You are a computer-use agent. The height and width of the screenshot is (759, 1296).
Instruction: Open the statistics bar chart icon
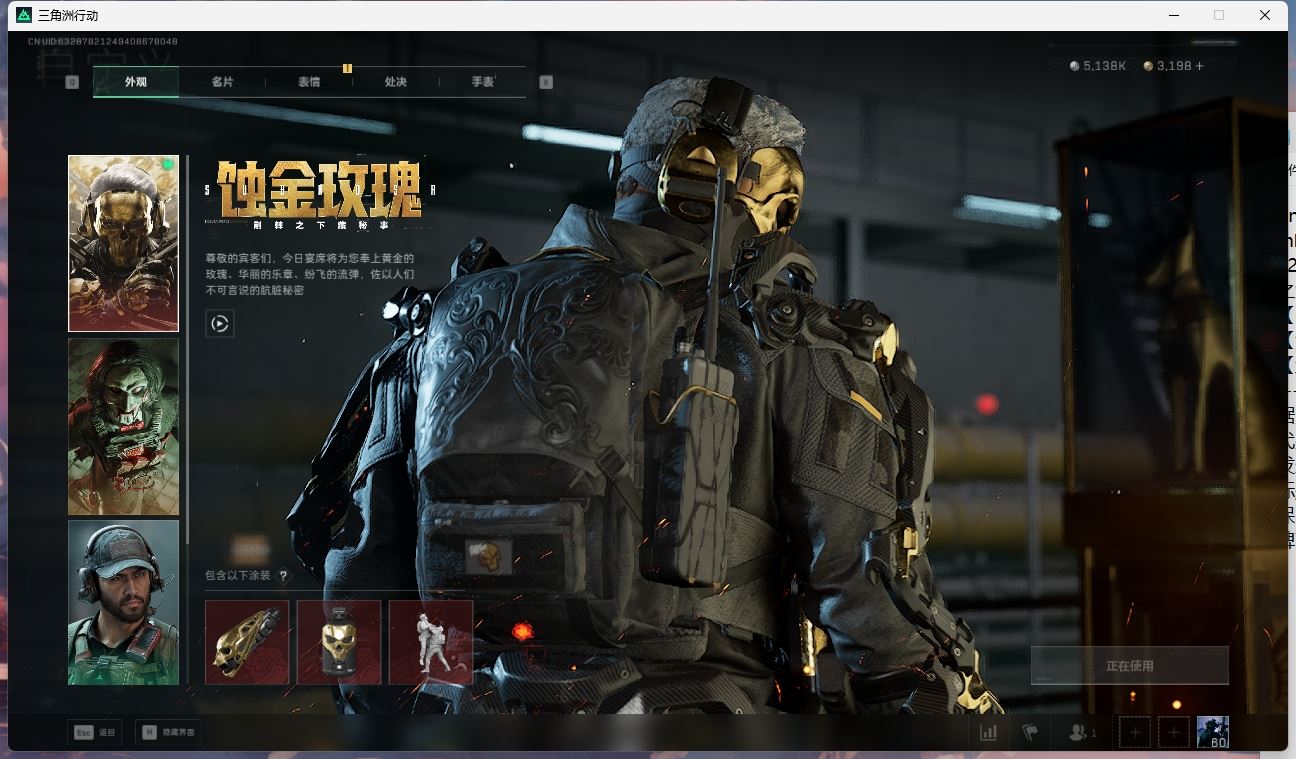[x=988, y=733]
